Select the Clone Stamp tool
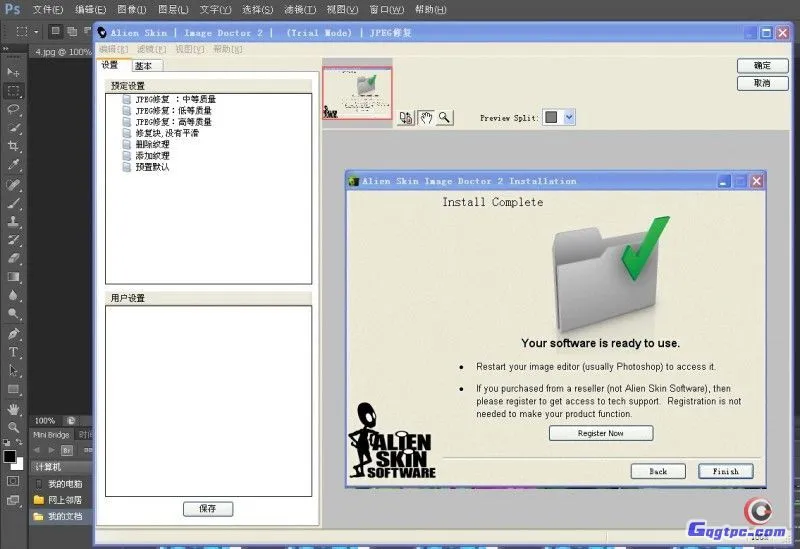 pyautogui.click(x=13, y=221)
